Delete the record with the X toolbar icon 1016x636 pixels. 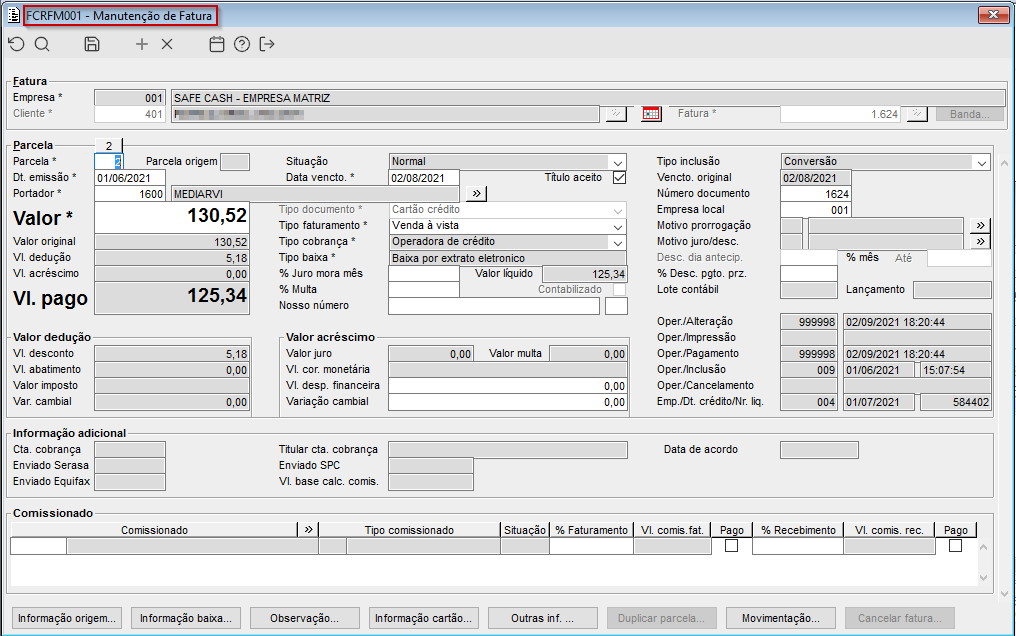[167, 44]
